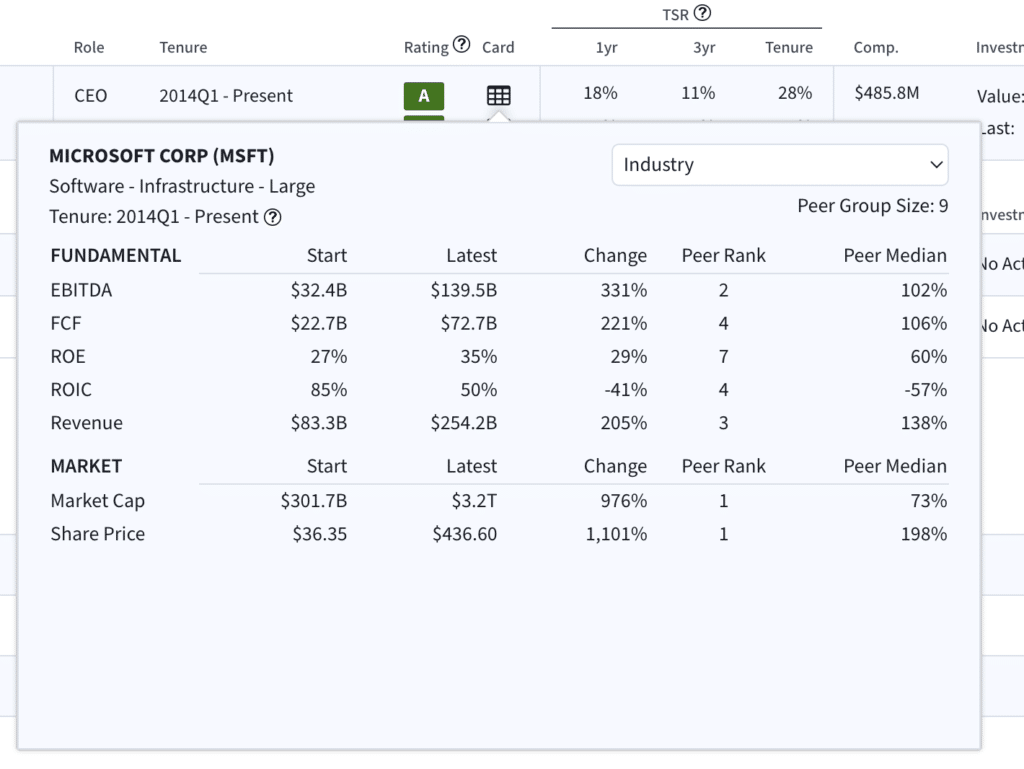Click the 3yr TSR column header

[704, 48]
